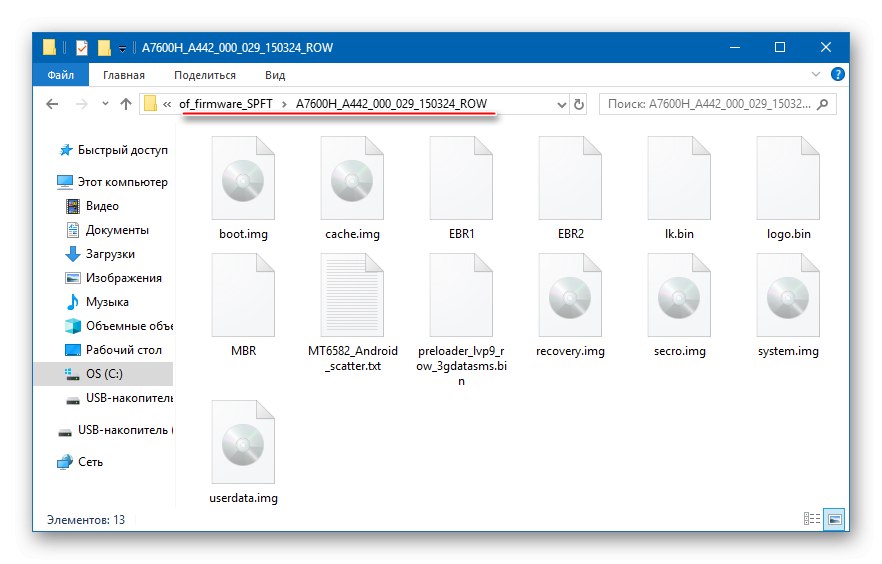Go up one folder level
Viewport: 882px width, 564px height.
pos(126,104)
